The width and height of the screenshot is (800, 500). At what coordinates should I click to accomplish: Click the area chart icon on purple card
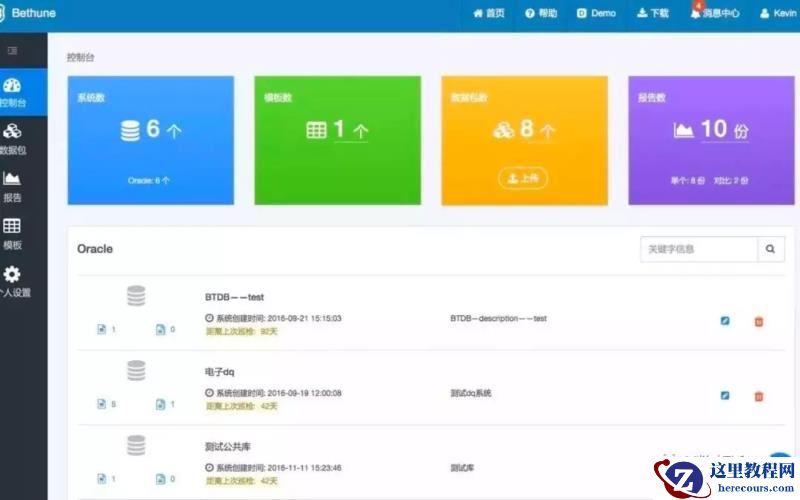(684, 130)
